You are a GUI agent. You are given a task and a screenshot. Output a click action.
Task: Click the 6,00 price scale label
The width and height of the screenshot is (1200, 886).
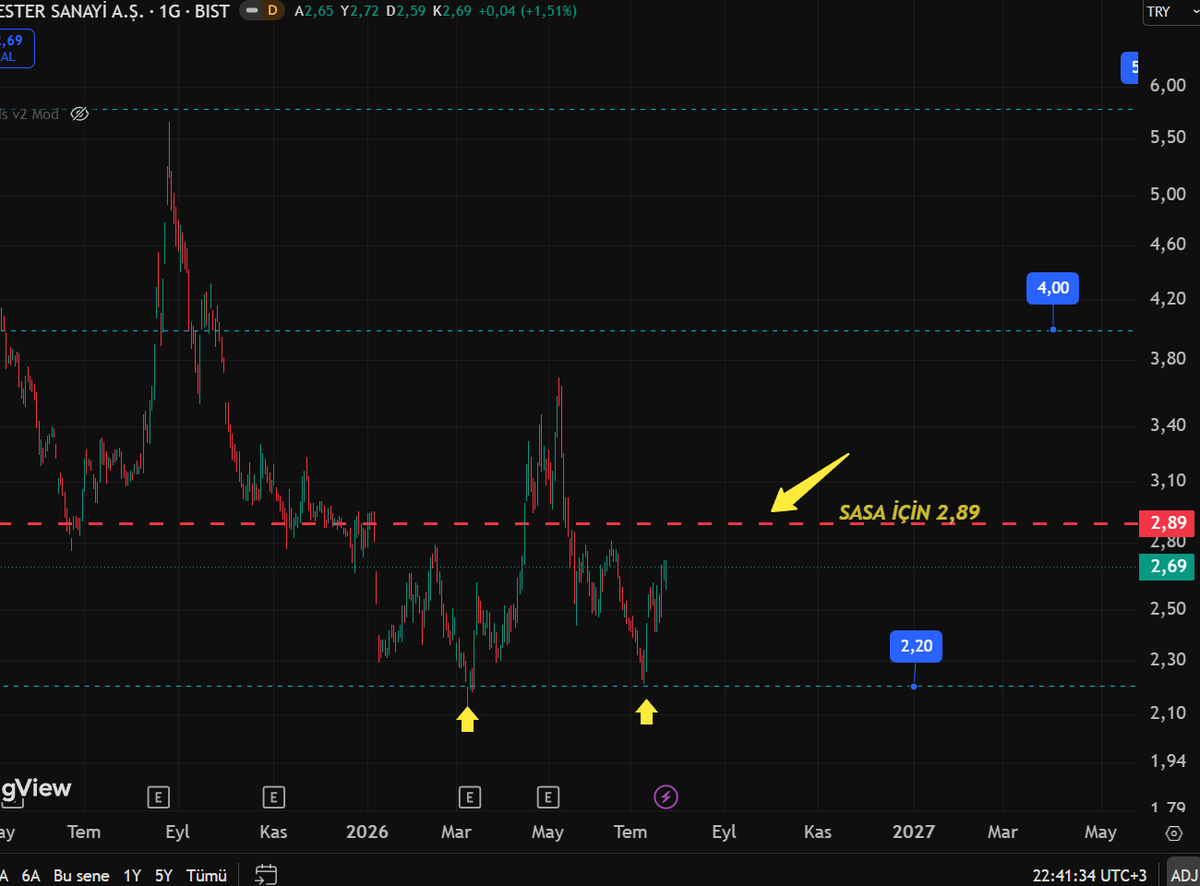coord(1168,86)
